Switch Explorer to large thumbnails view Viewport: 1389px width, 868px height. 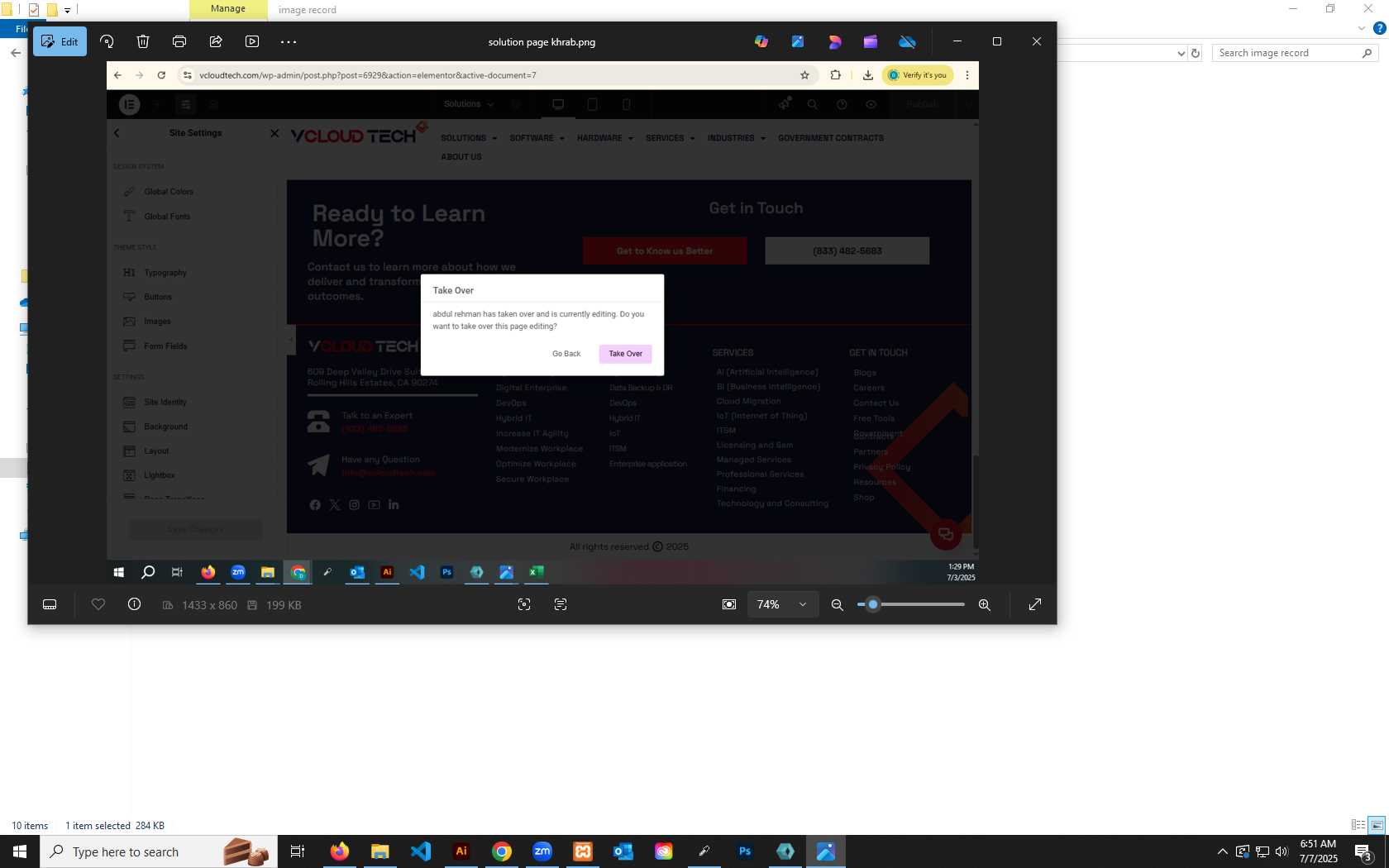tap(1377, 825)
